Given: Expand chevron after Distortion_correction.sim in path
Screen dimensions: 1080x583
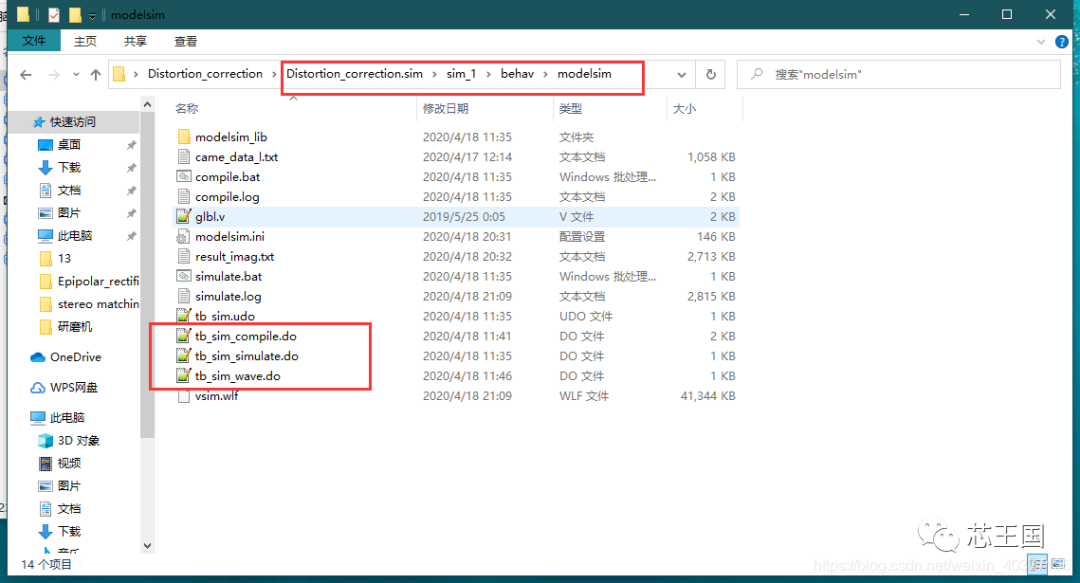Looking at the screenshot, I should click(x=435, y=74).
